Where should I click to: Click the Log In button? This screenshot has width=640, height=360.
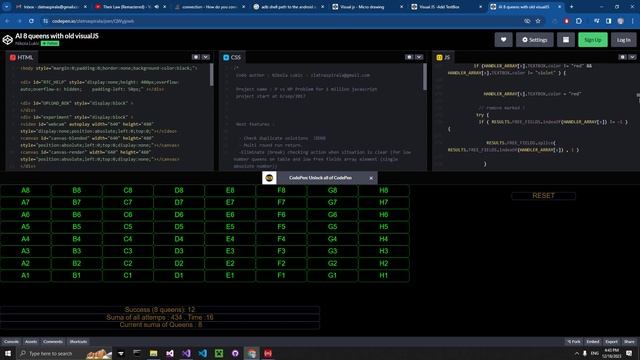(x=623, y=40)
